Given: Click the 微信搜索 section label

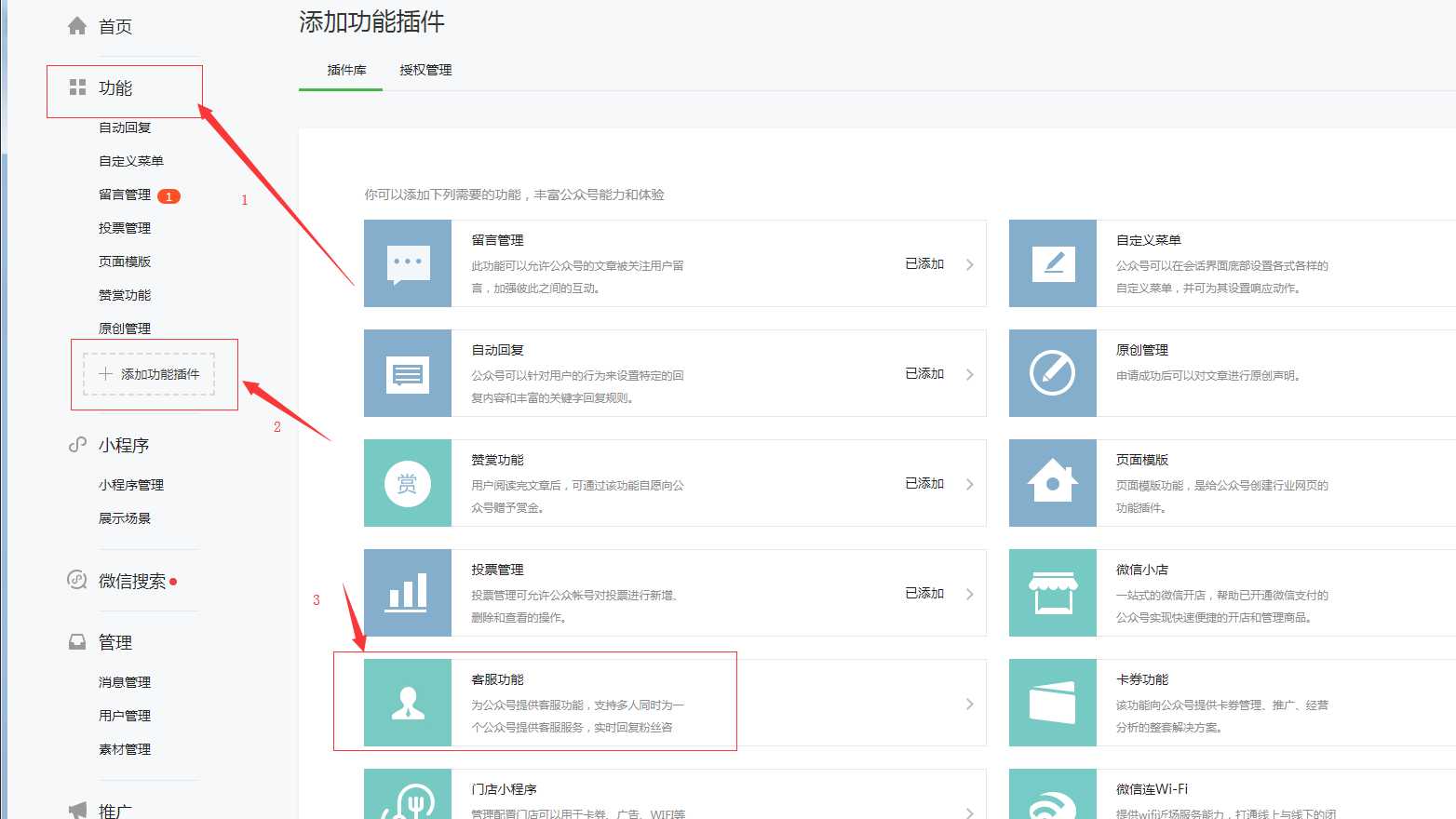Looking at the screenshot, I should 132,581.
